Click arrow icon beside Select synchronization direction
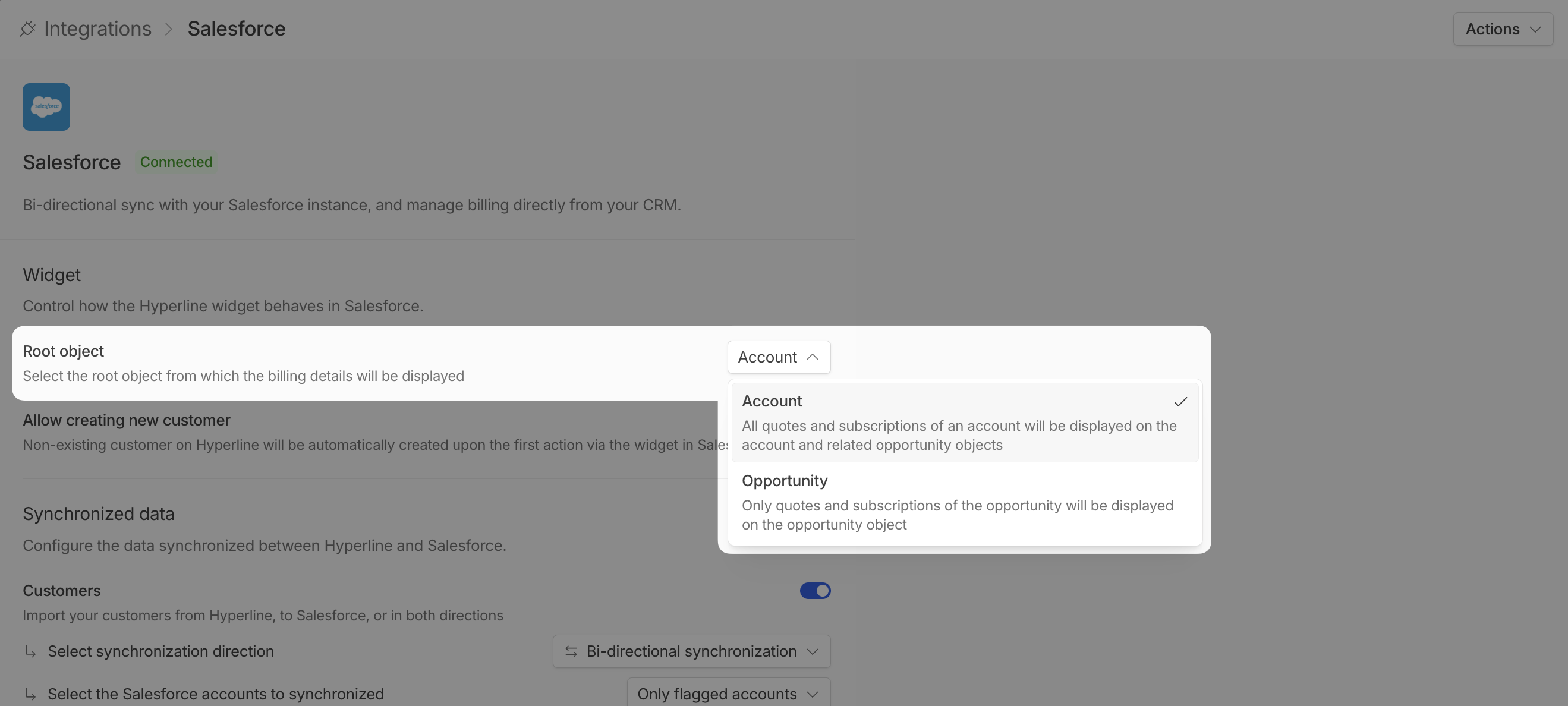The image size is (1568, 706). pyautogui.click(x=30, y=651)
